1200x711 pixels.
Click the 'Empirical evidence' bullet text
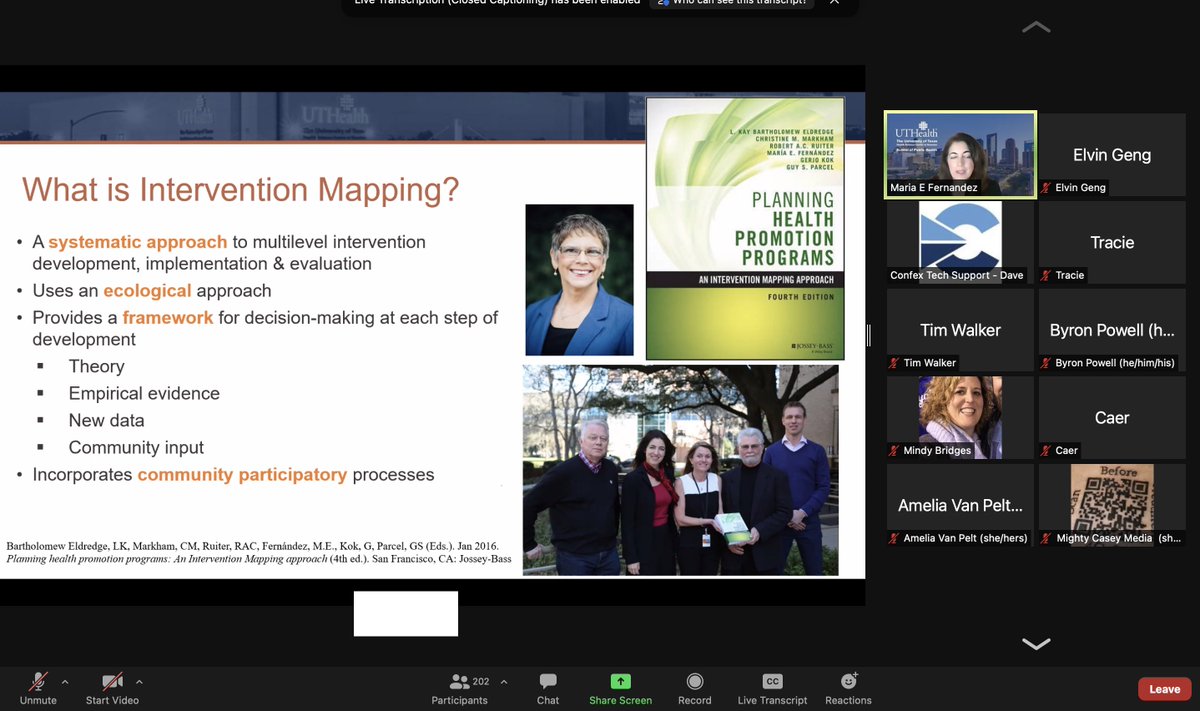(x=144, y=394)
